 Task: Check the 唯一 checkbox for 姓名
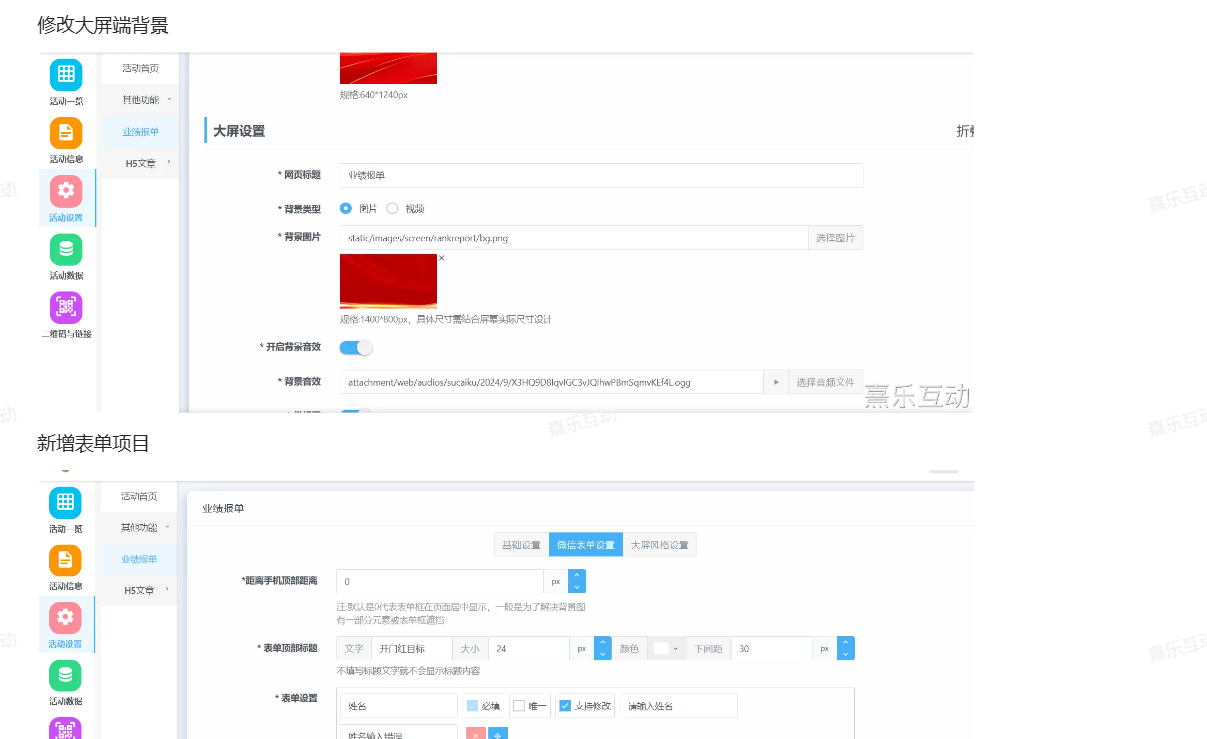point(519,706)
